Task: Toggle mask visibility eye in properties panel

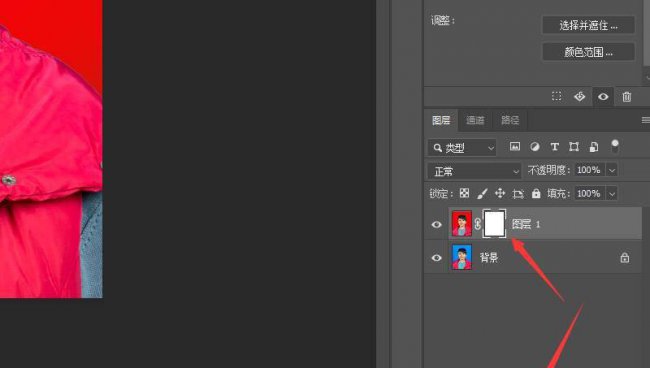Action: click(603, 97)
